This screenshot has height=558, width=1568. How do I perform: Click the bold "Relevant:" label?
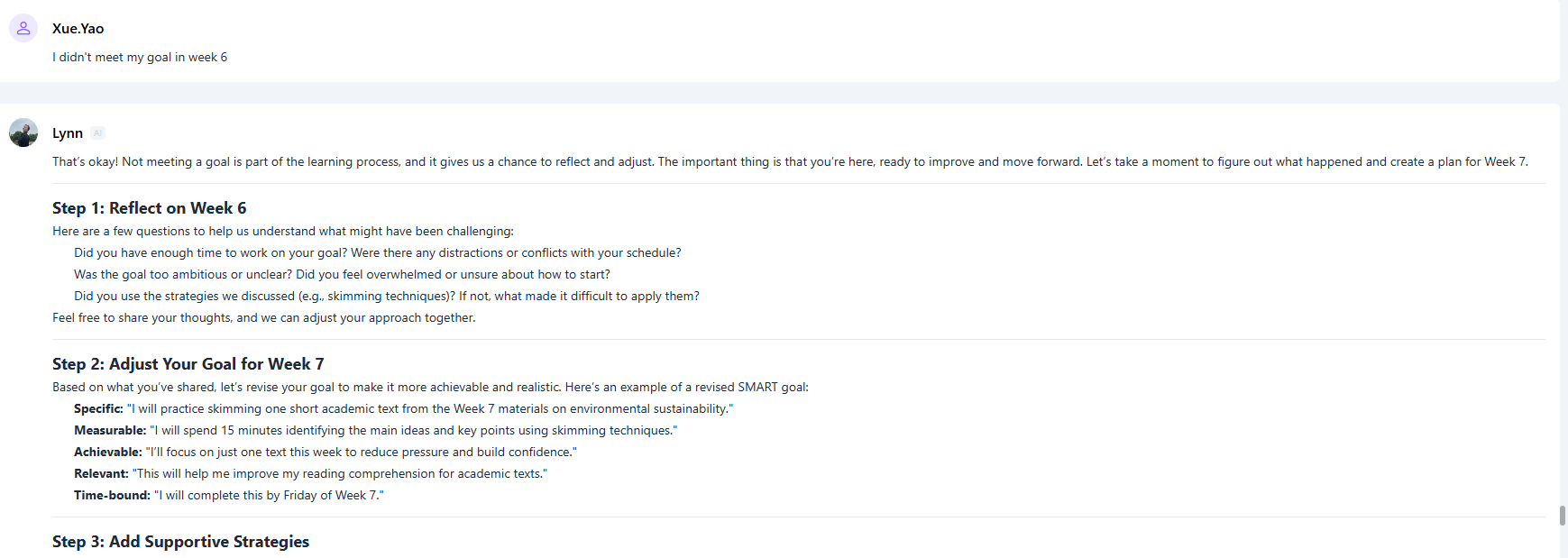(x=101, y=474)
